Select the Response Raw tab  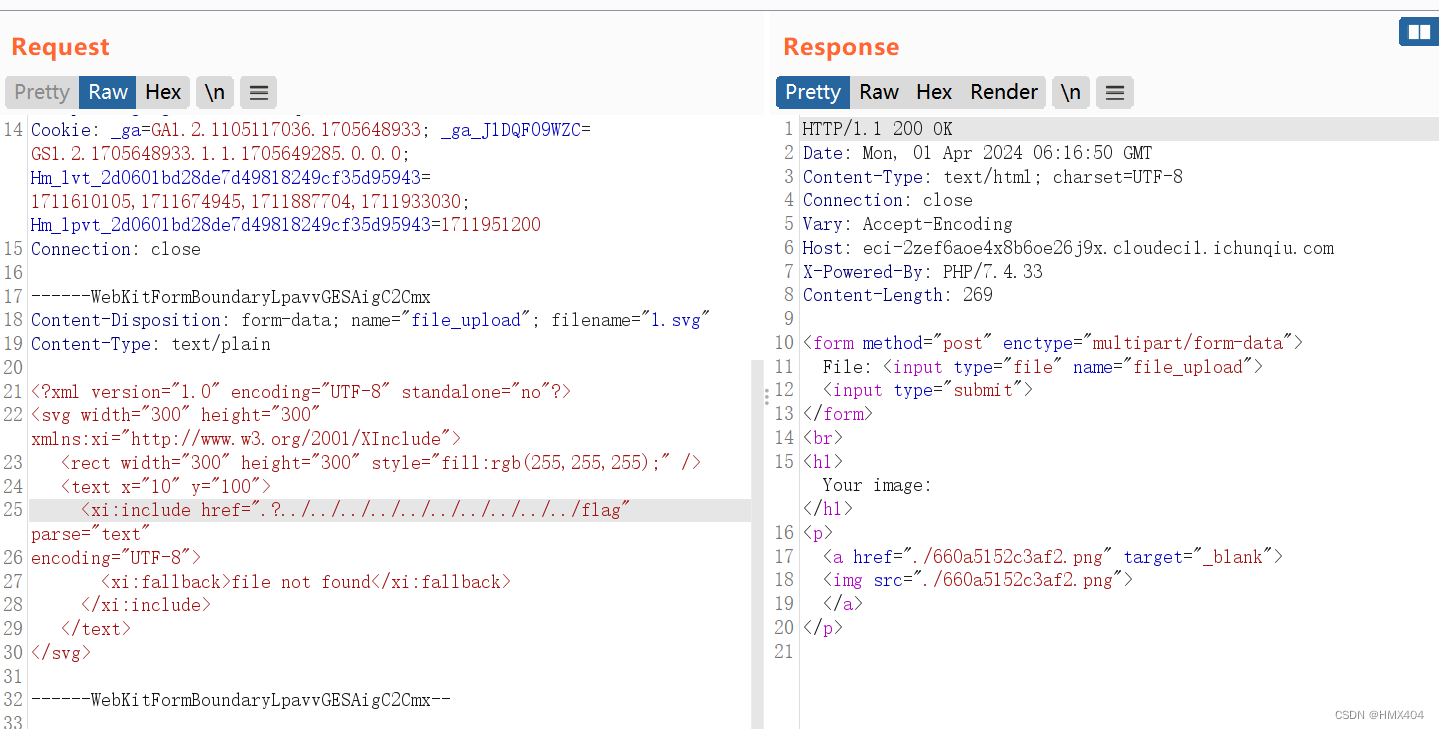coord(879,92)
